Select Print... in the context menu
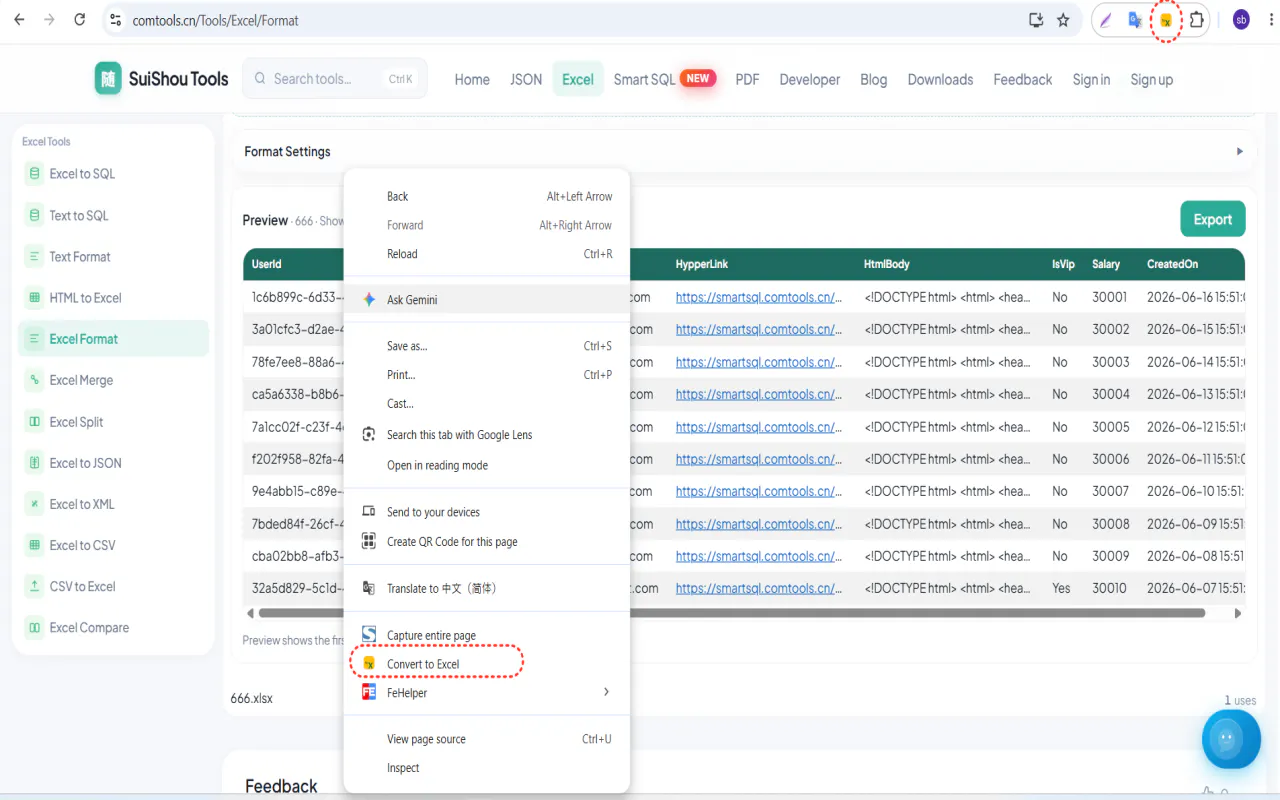This screenshot has height=800, width=1280. (x=487, y=375)
